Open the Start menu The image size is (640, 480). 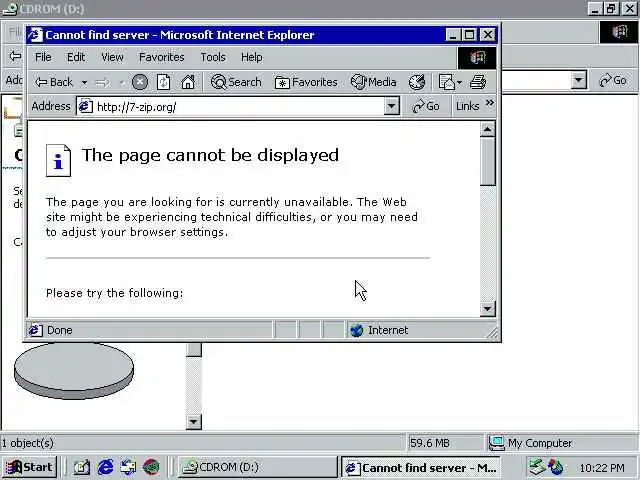pos(29,467)
